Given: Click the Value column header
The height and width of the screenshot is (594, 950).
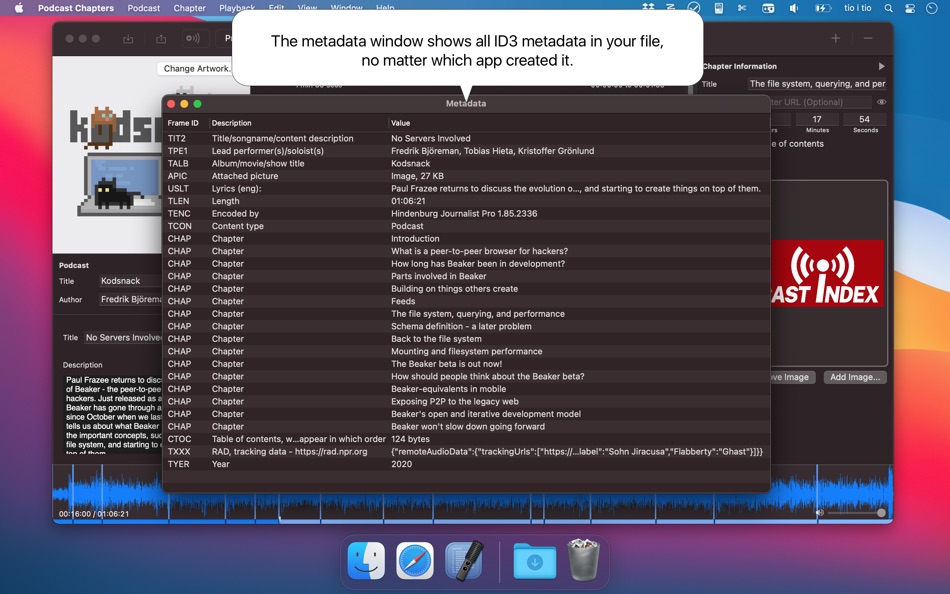Looking at the screenshot, I should click(400, 122).
